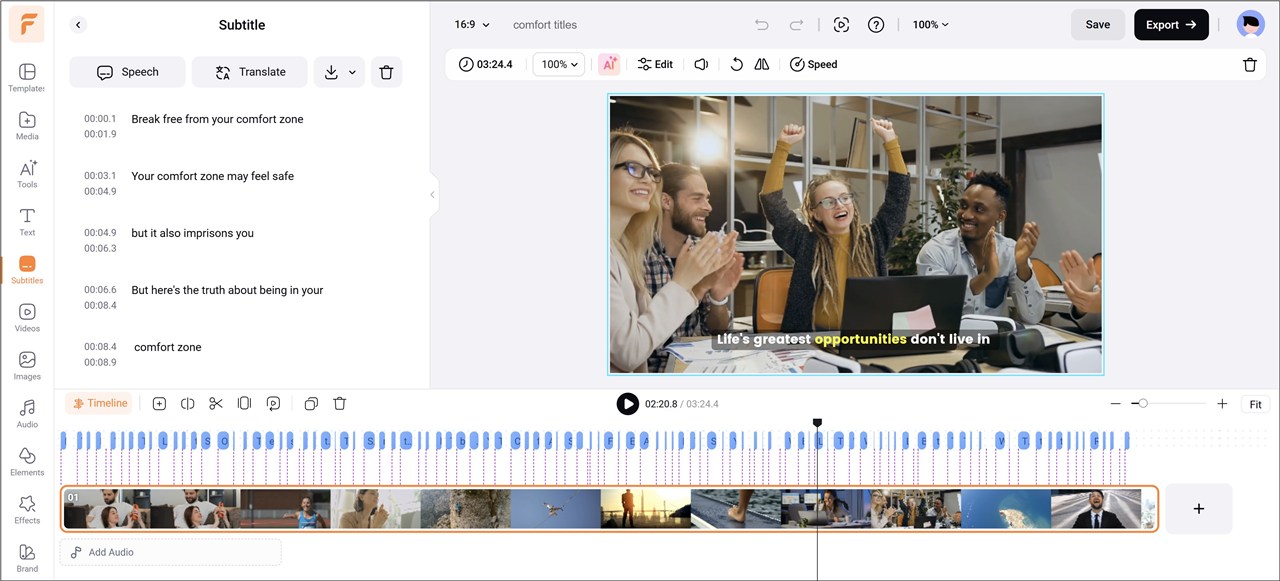Open the canvas zoom 100% dropdown in top bar
The width and height of the screenshot is (1280, 581).
(930, 25)
